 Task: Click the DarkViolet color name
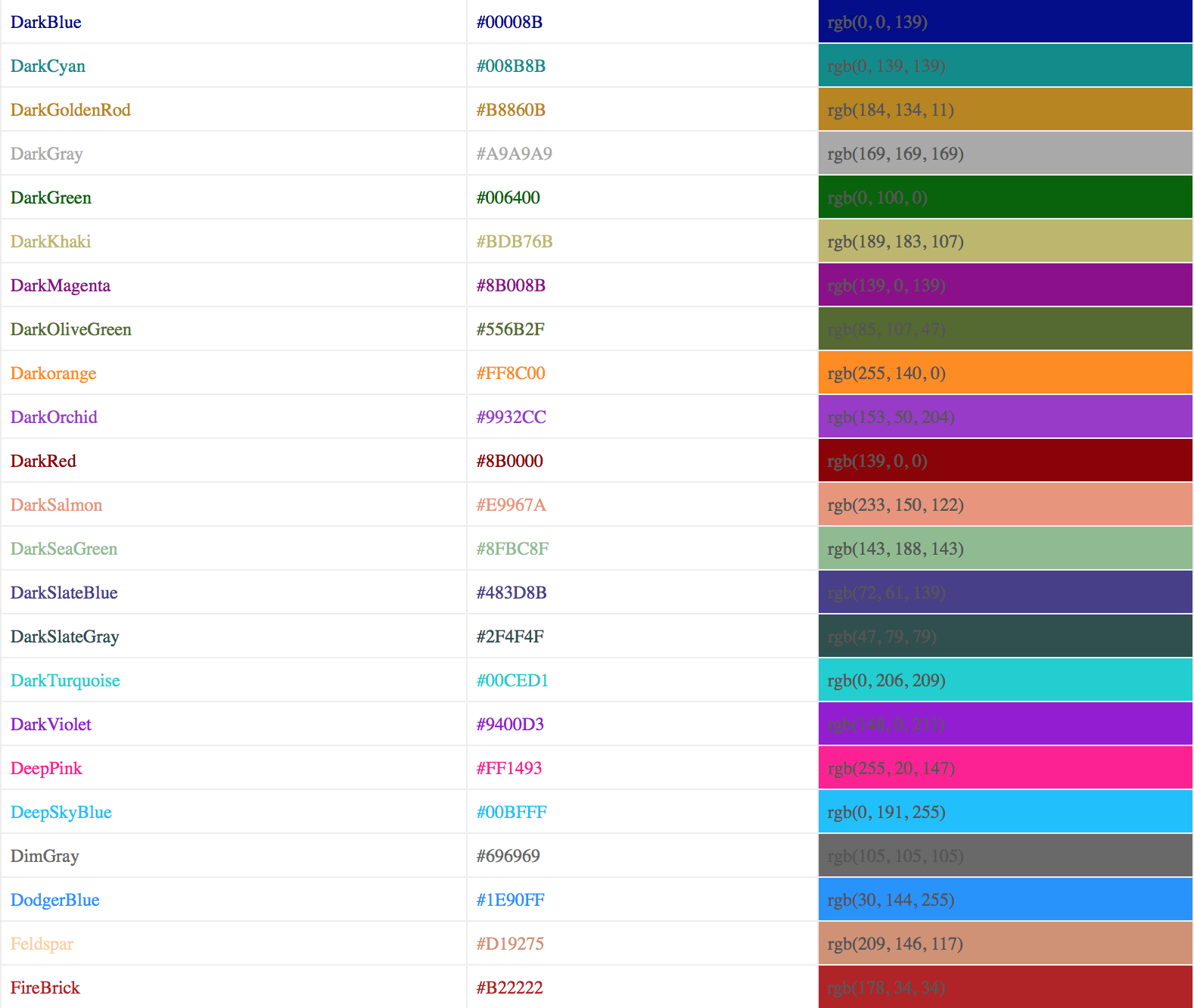pyautogui.click(x=51, y=724)
